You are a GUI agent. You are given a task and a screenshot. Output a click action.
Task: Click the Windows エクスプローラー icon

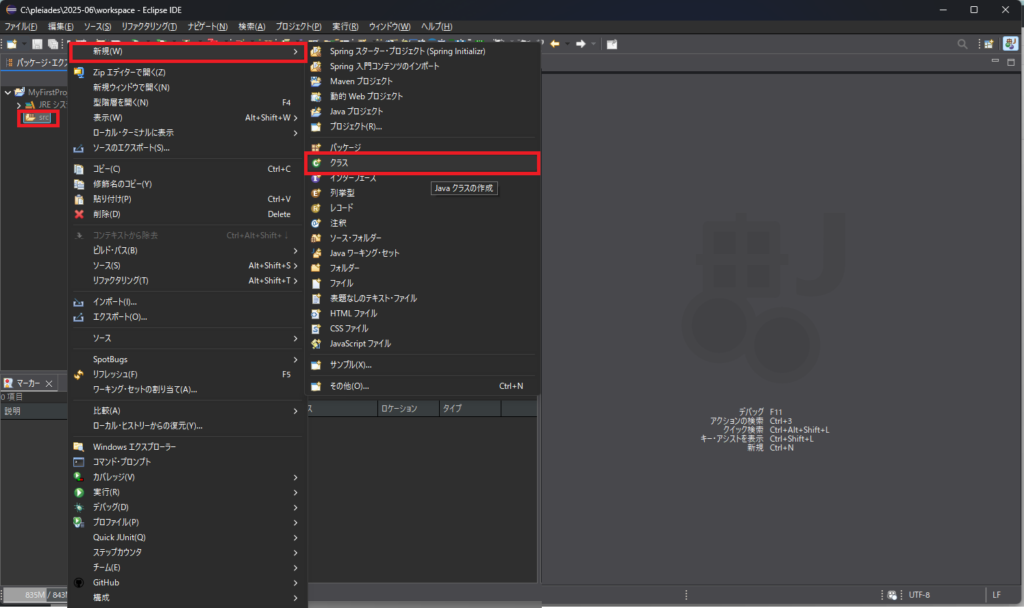(79, 446)
